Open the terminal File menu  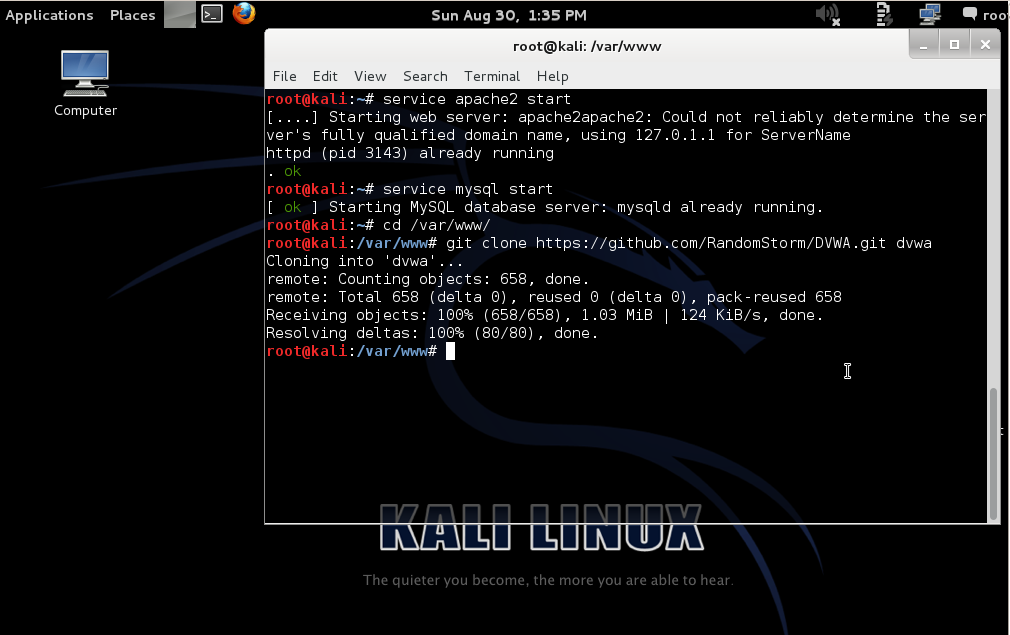coord(284,76)
